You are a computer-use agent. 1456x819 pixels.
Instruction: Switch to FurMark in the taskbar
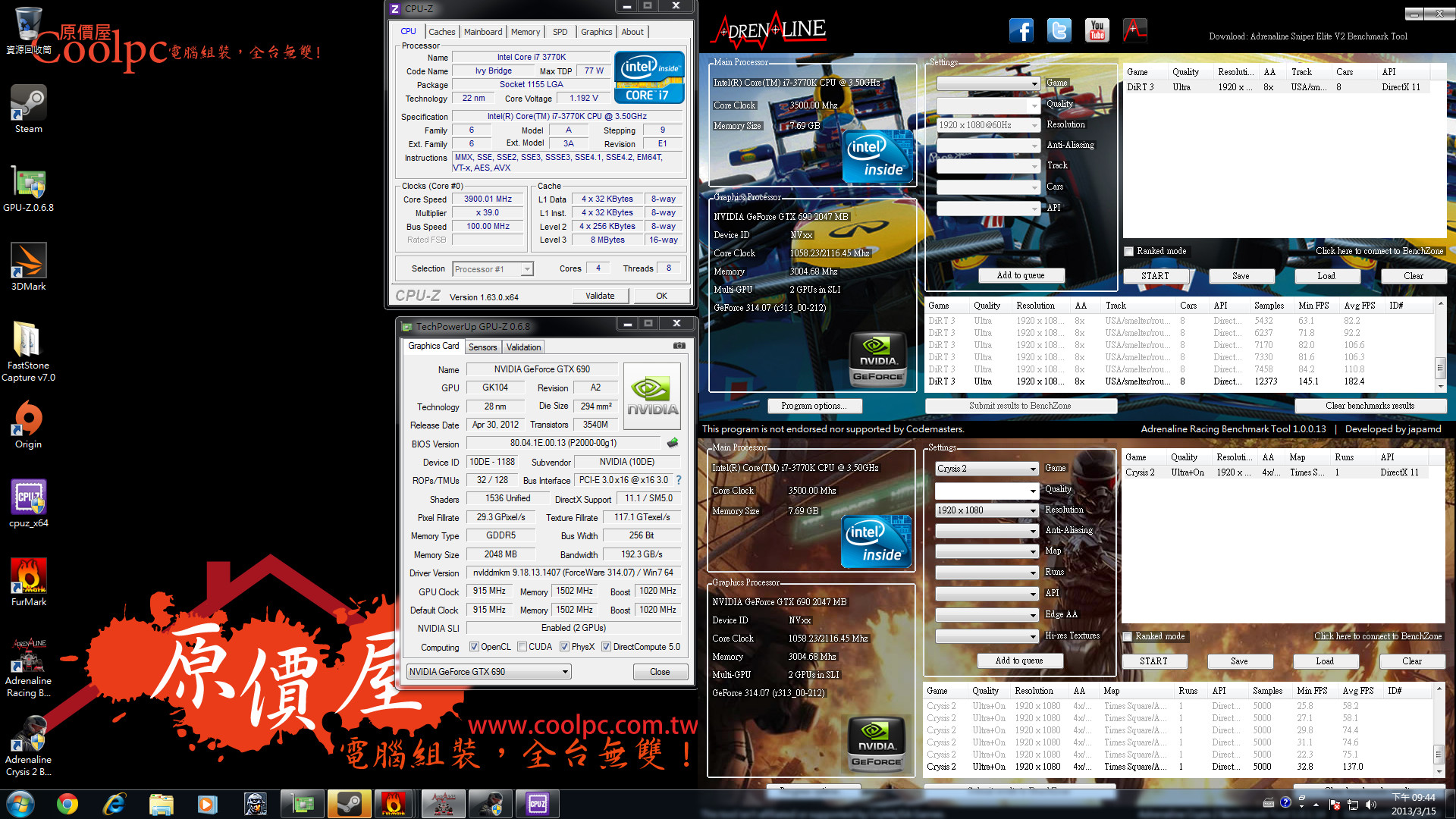coord(394,804)
